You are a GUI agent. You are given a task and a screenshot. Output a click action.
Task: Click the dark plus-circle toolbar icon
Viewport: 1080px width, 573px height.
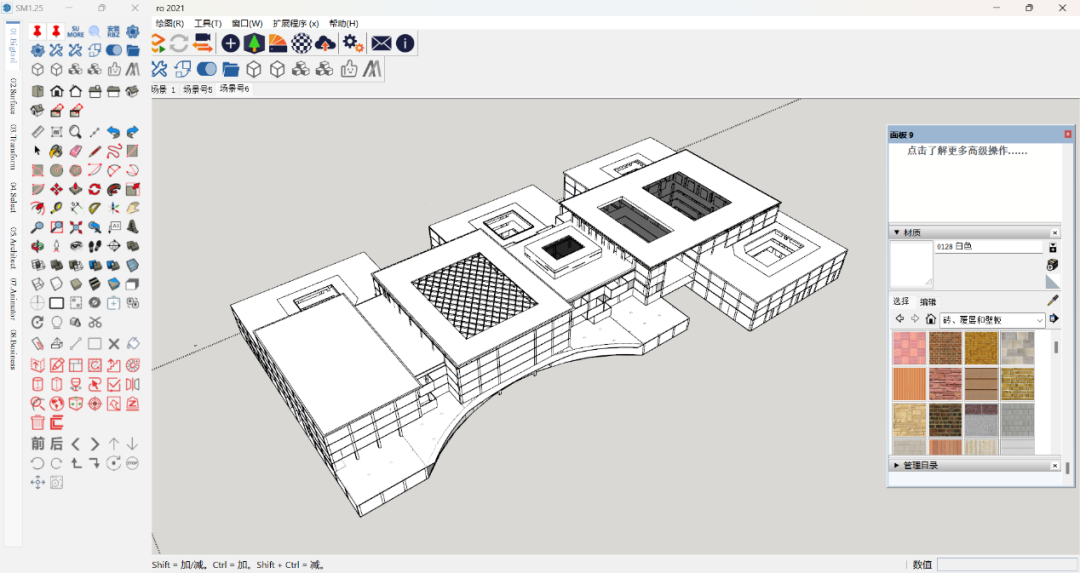(230, 43)
